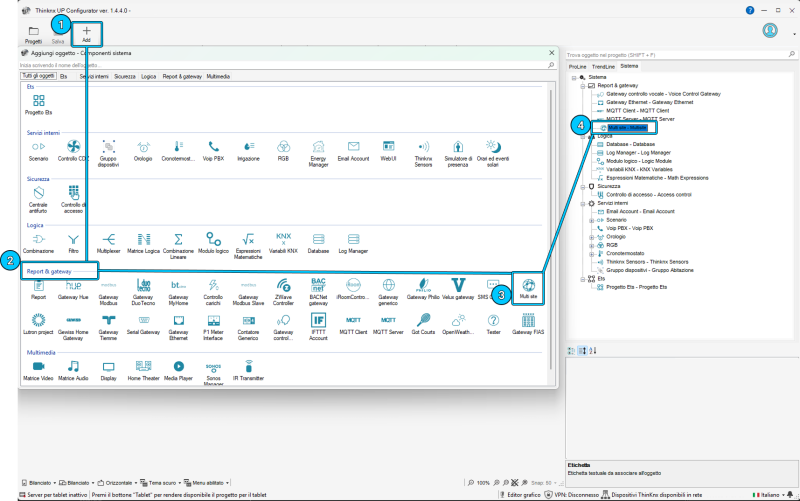Pick the Voip PBX phone icon in the dialog
The image size is (800, 501).
pyautogui.click(x=213, y=151)
